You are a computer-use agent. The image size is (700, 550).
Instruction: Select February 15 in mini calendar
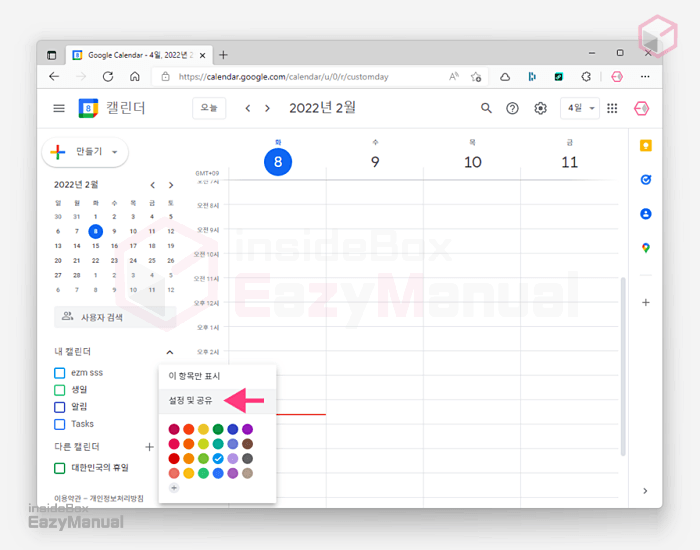pos(96,246)
